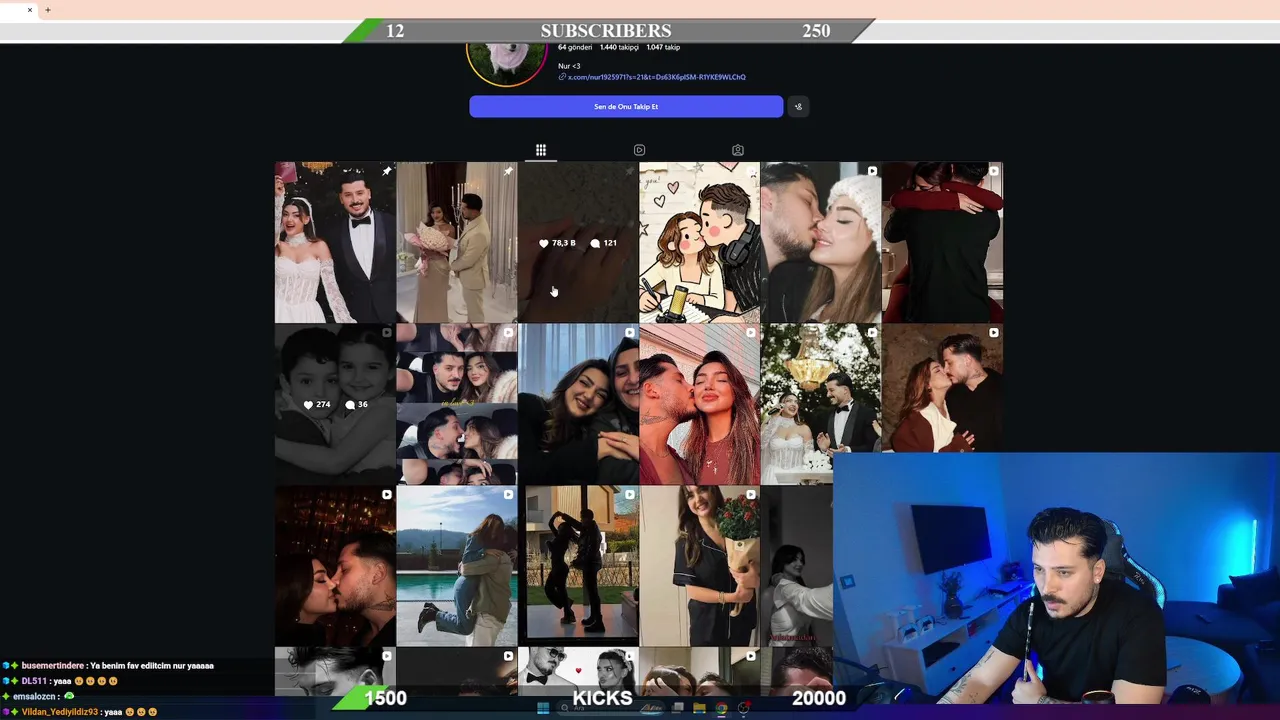Open the hovered post showing 78,3 B likes
The height and width of the screenshot is (720, 1280).
tap(578, 242)
